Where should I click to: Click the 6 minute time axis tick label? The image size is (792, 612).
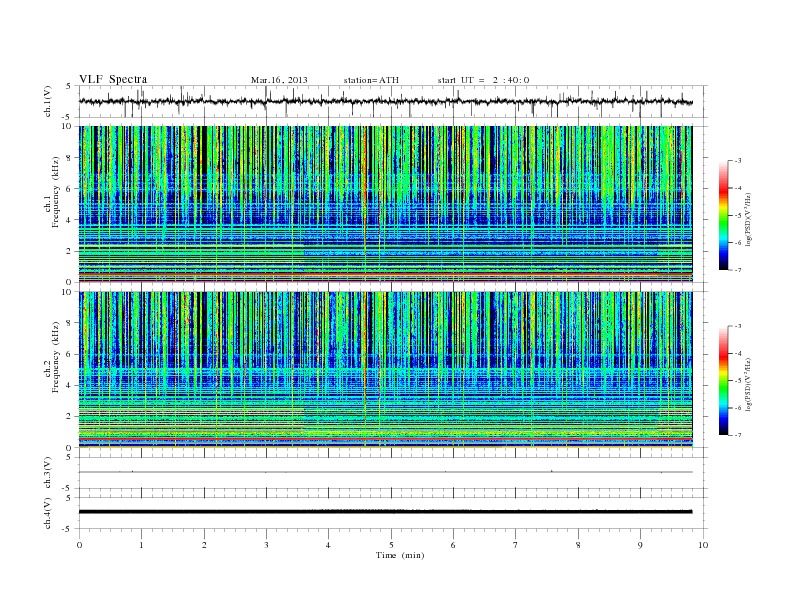click(x=454, y=545)
